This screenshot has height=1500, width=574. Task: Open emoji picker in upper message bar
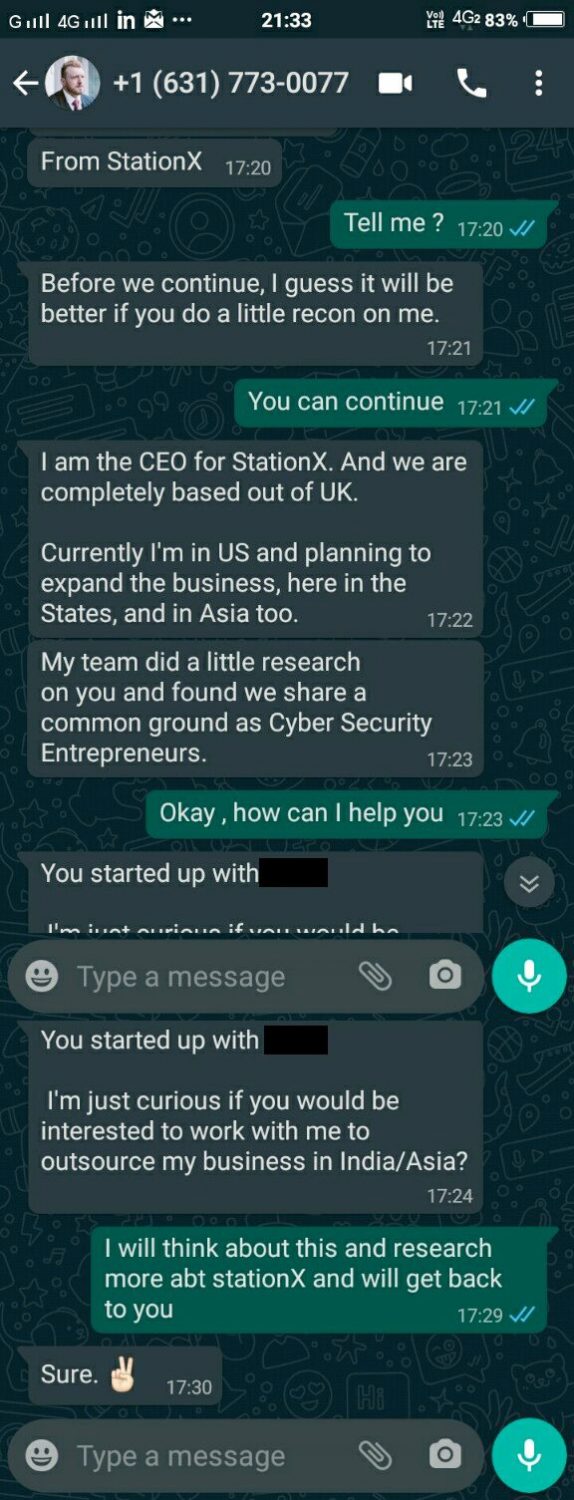[41, 976]
